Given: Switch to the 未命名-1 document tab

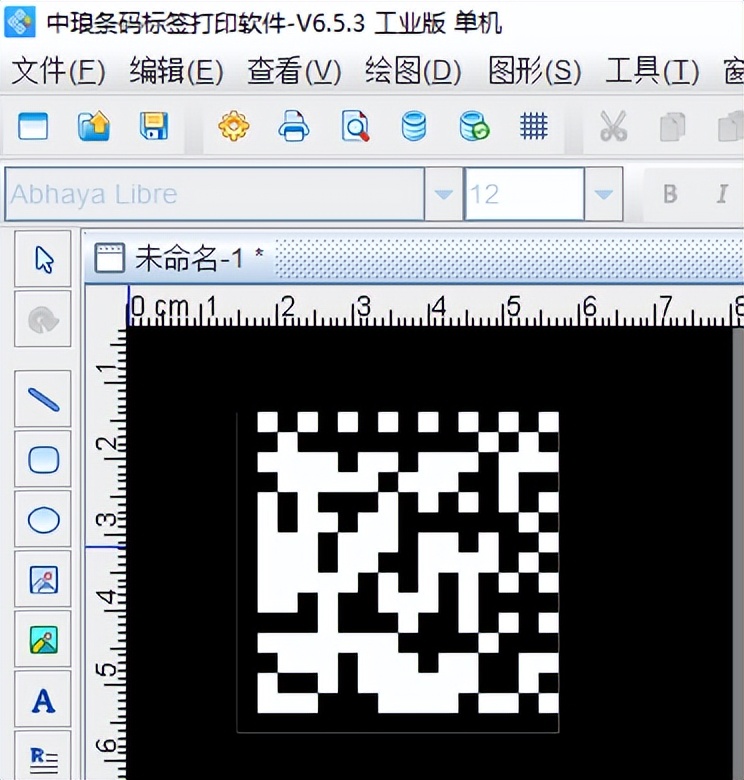Looking at the screenshot, I should [179, 258].
